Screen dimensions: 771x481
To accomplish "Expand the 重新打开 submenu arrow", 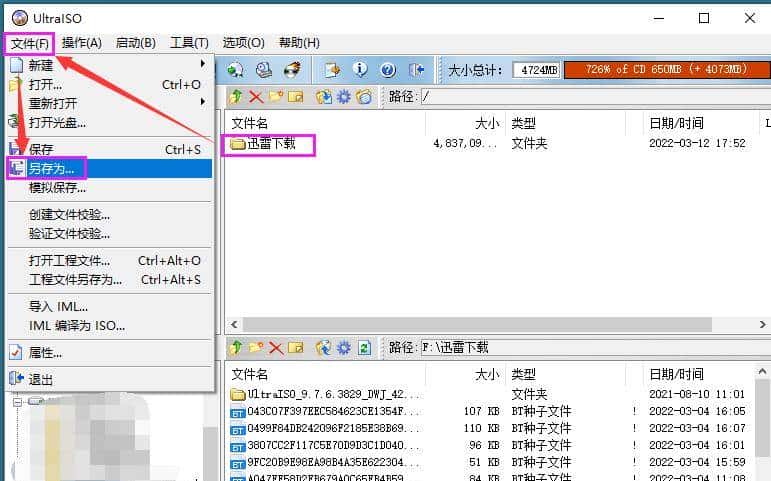I will 203,102.
